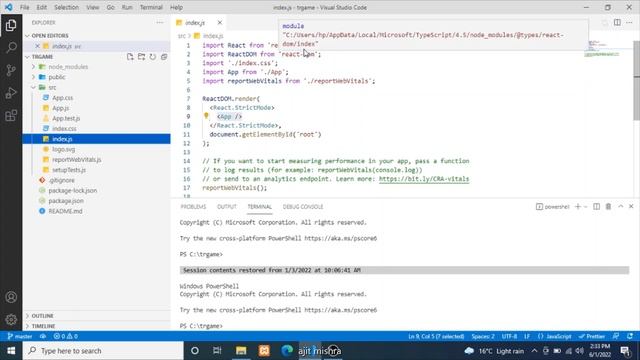
Task: Open editor more actions ellipsis
Action: (x=629, y=23)
